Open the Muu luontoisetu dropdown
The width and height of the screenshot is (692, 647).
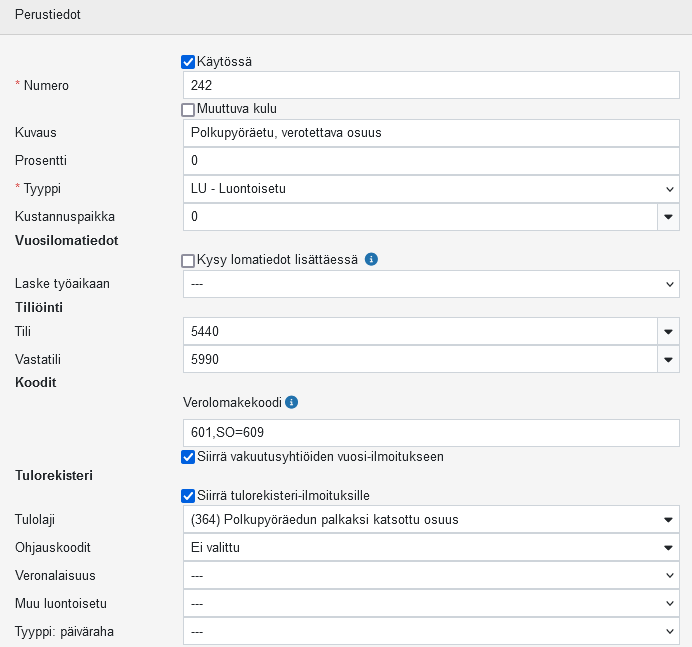pos(431,604)
